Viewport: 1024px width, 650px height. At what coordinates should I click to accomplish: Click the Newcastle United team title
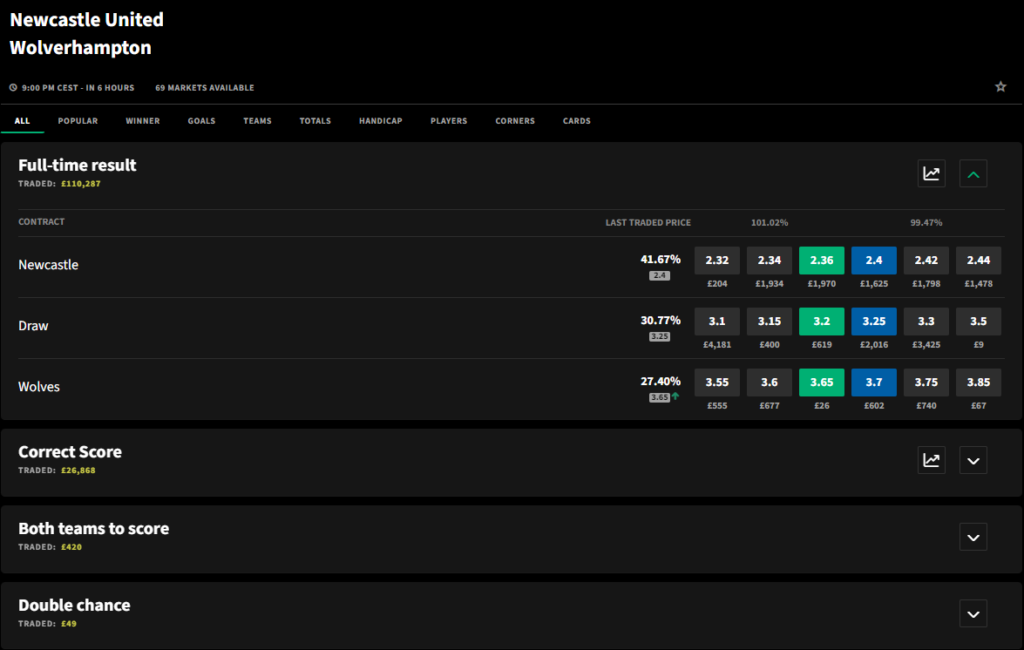(87, 20)
